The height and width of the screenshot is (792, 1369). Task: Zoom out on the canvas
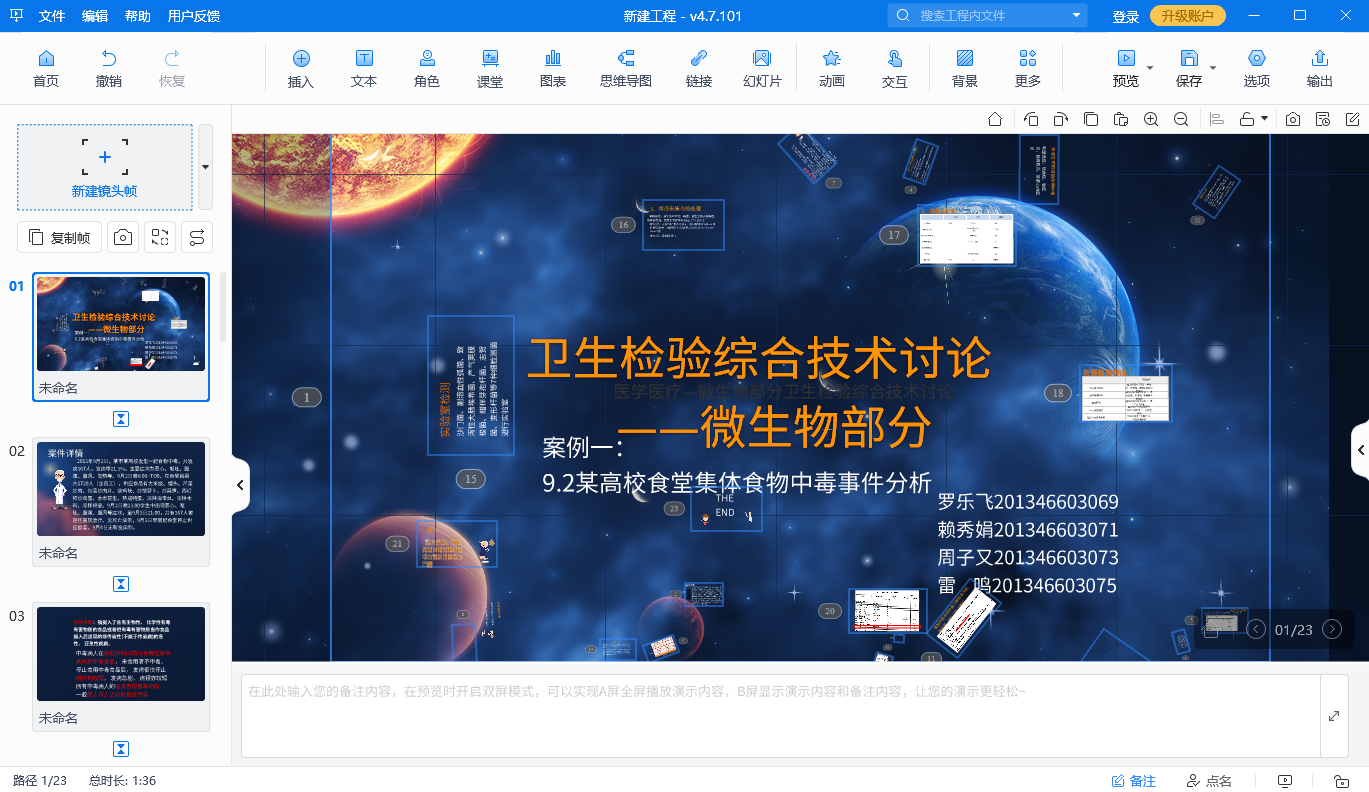coord(1181,119)
